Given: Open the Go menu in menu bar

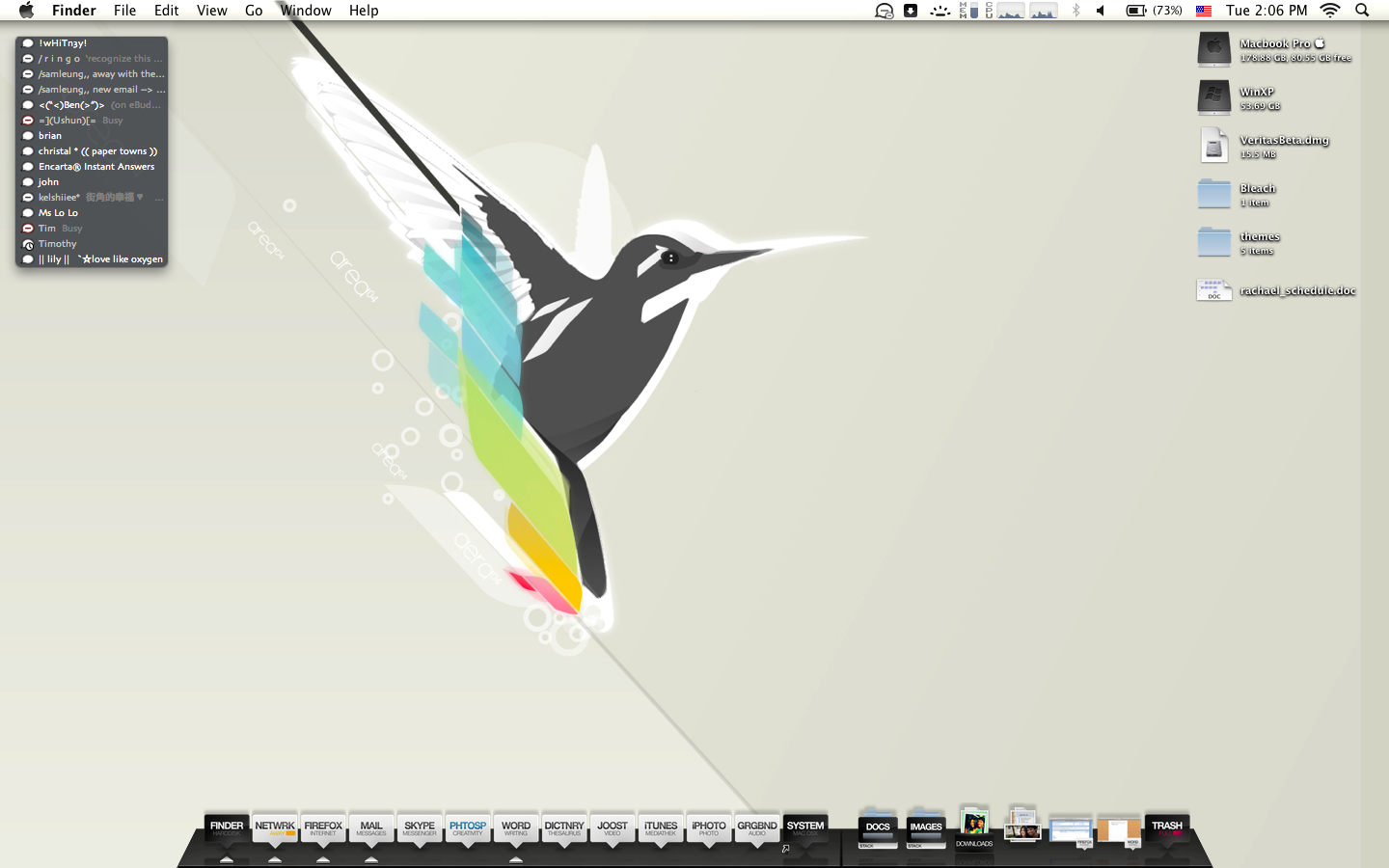Looking at the screenshot, I should coord(254,11).
